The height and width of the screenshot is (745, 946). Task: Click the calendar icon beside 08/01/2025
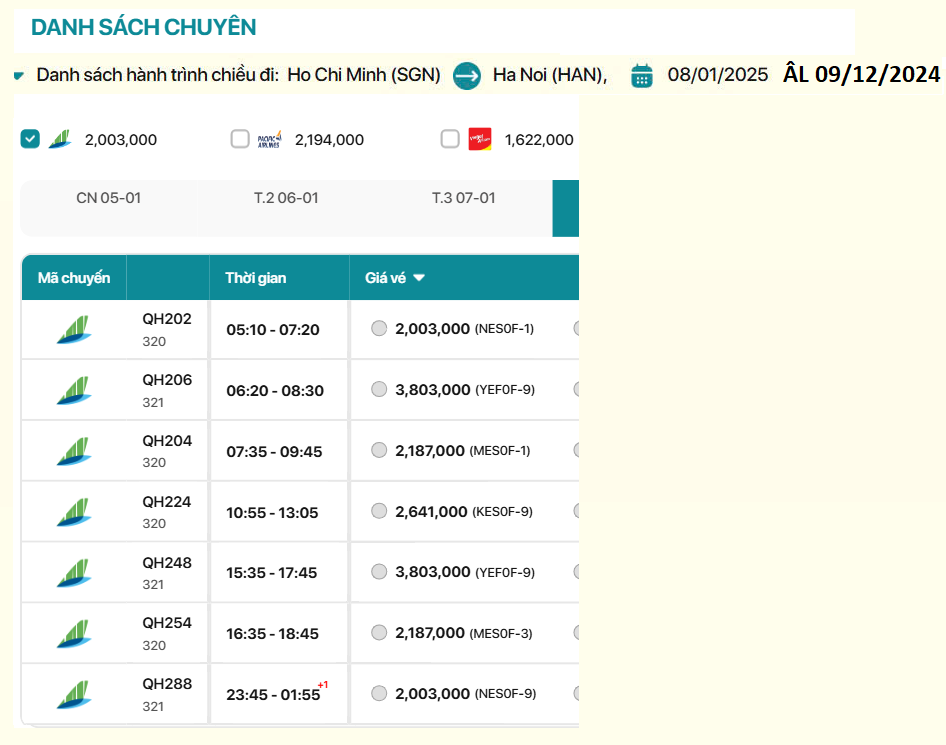(642, 75)
